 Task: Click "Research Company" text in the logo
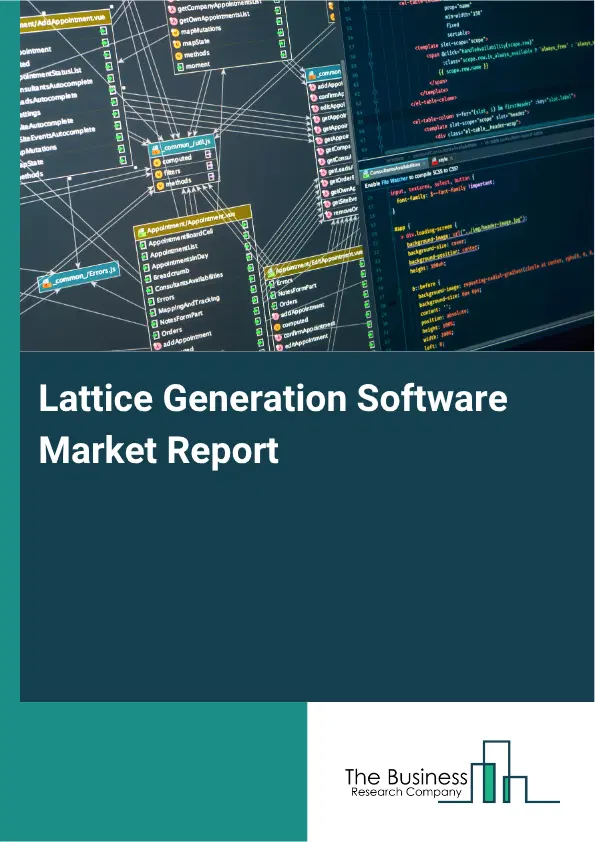(406, 792)
